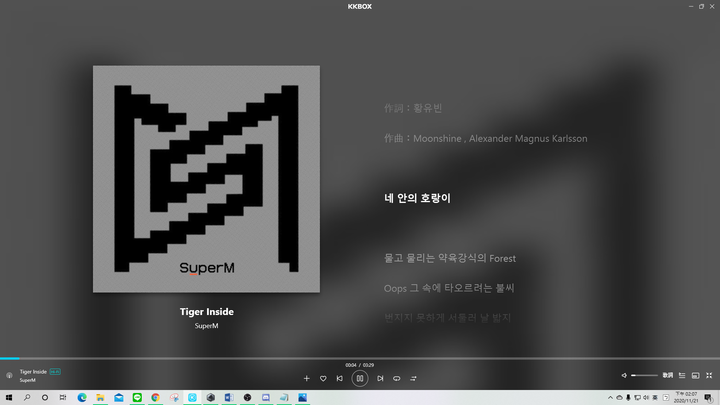Click the 作曲 Moonshine composer credit line
The width and height of the screenshot is (720, 405).
pos(486,138)
